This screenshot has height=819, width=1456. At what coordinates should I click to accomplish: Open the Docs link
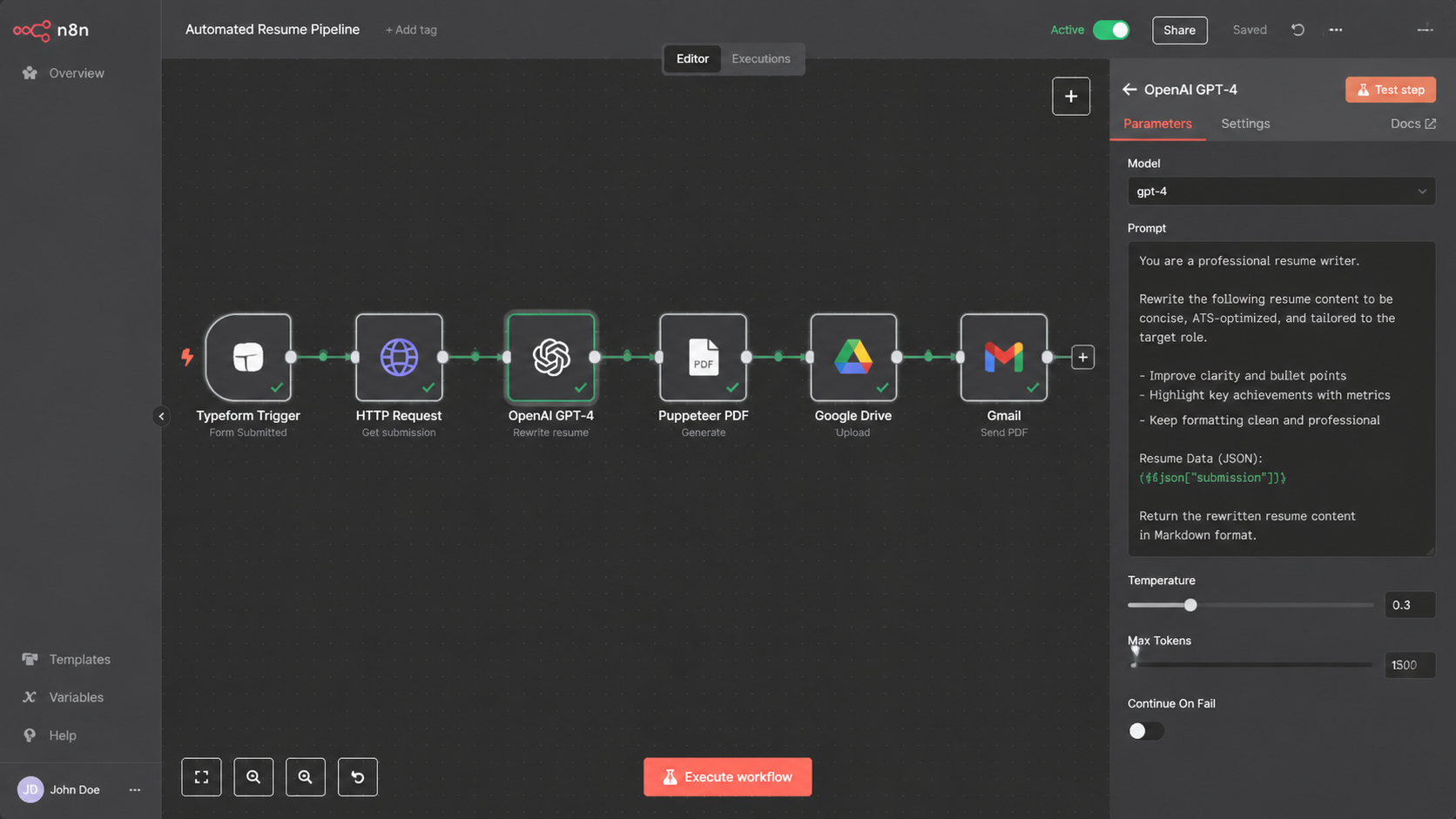[x=1412, y=124]
